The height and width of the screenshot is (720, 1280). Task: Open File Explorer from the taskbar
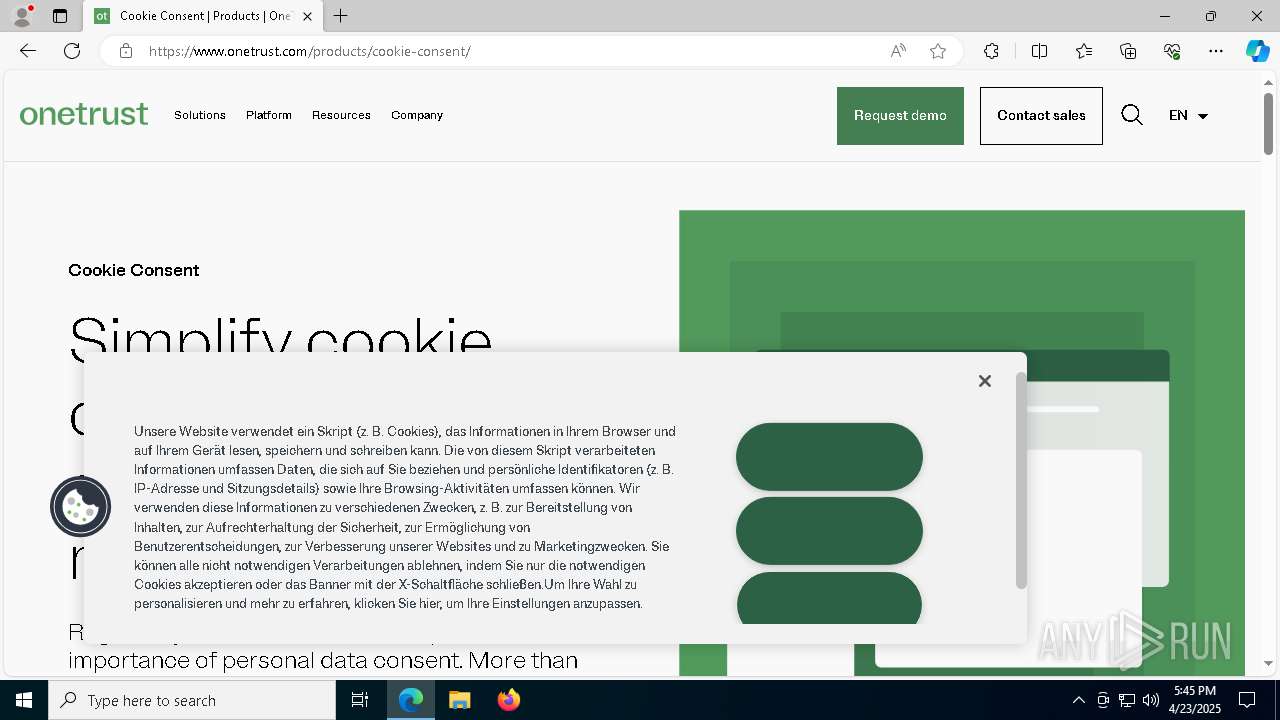(459, 700)
